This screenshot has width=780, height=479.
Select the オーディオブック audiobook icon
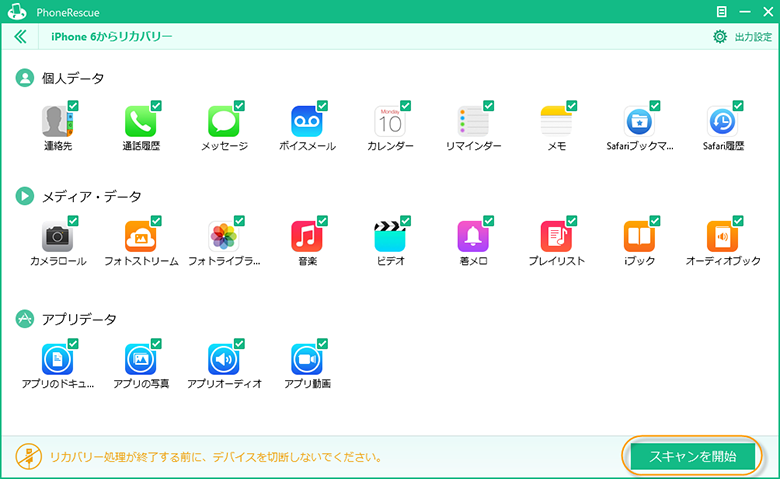pyautogui.click(x=722, y=236)
